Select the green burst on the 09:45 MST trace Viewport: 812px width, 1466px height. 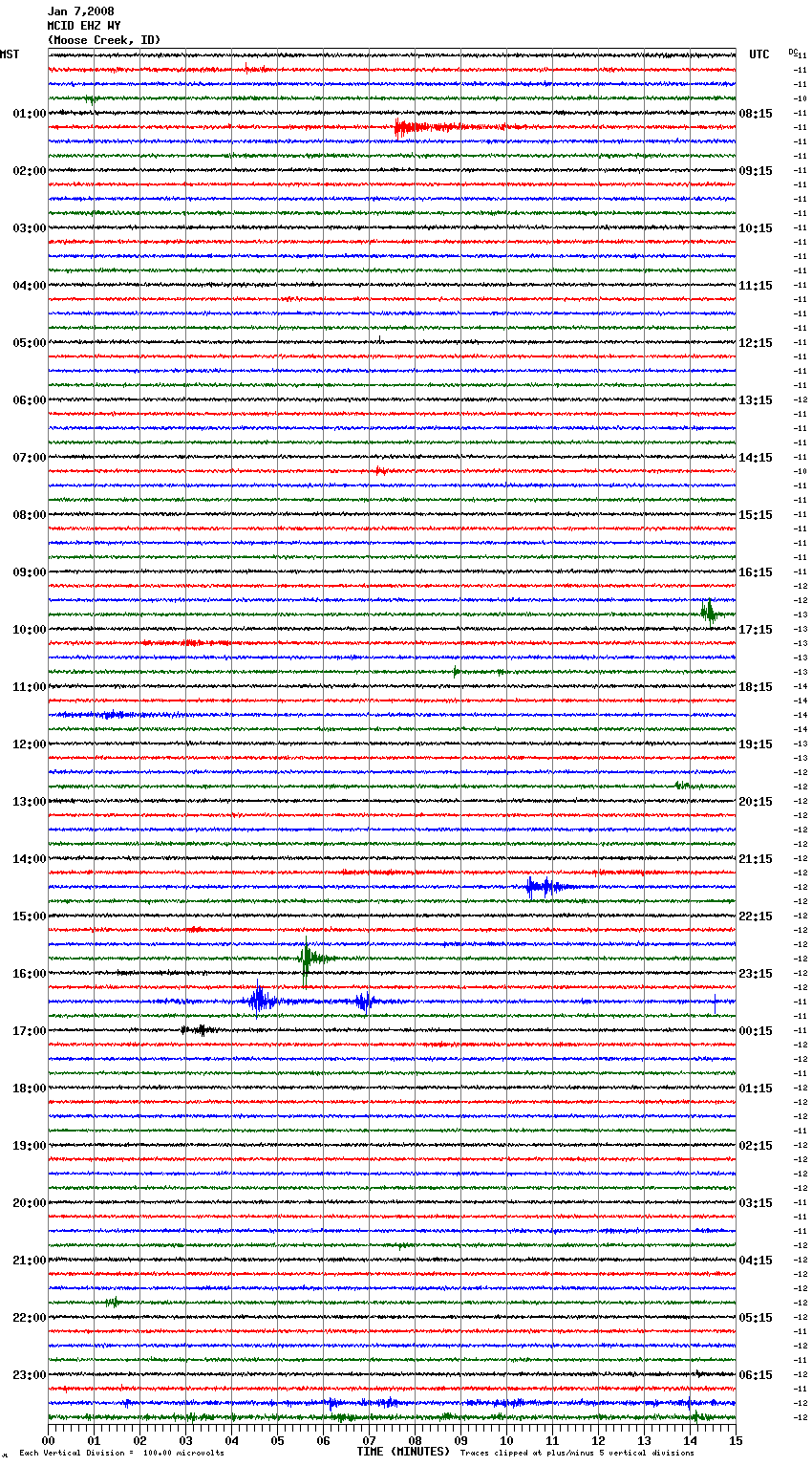click(709, 612)
